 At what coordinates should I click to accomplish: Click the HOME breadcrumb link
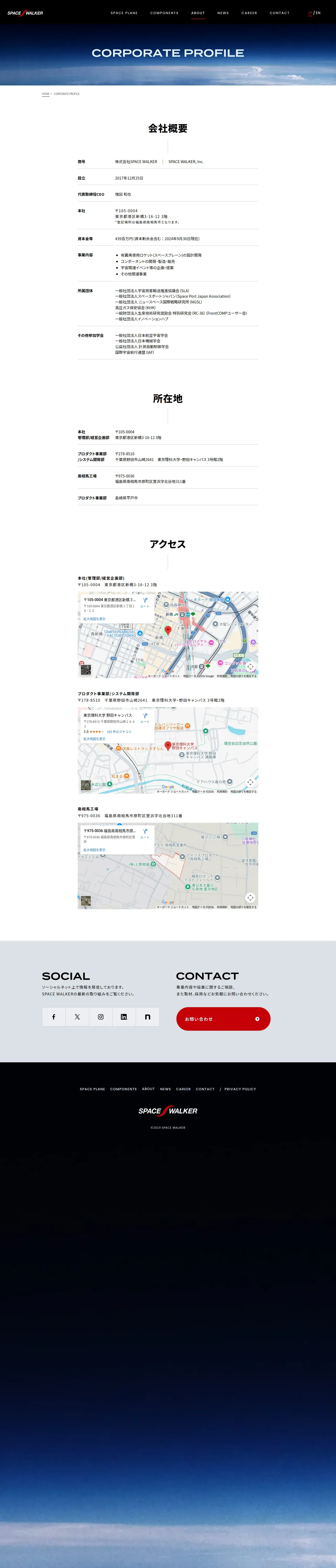[46, 94]
